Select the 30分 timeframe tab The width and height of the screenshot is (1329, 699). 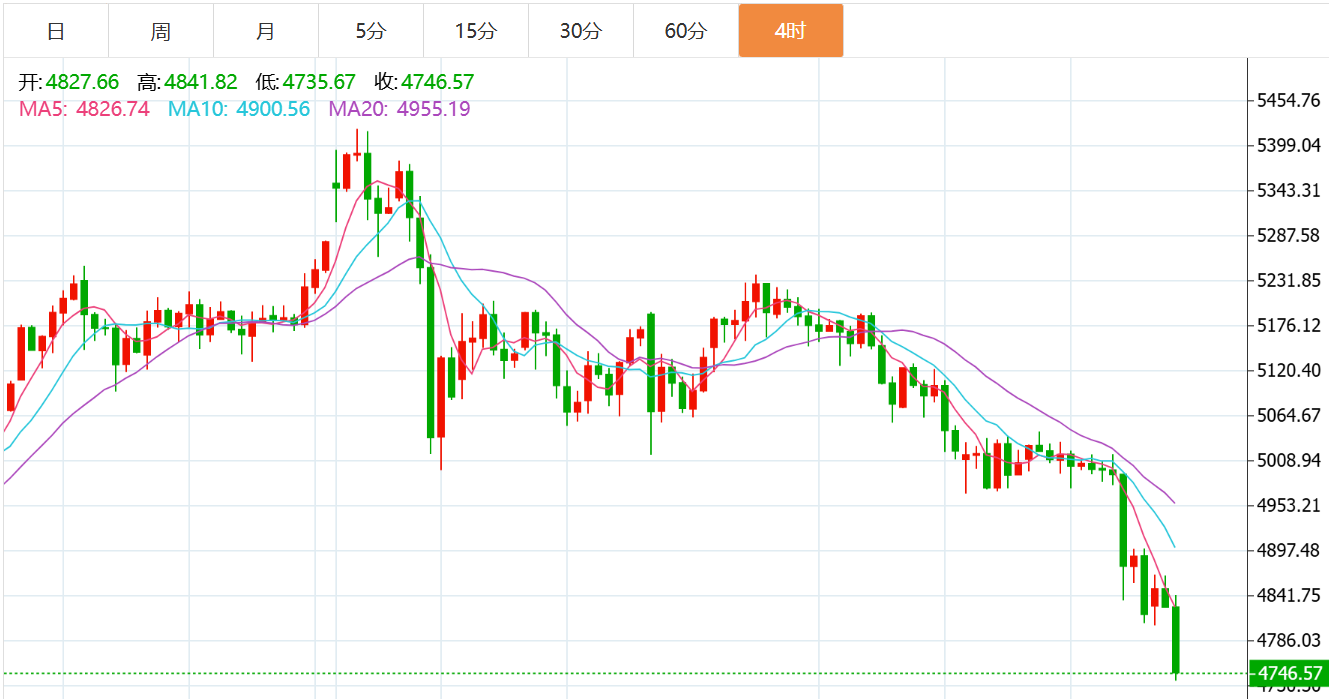[581, 31]
